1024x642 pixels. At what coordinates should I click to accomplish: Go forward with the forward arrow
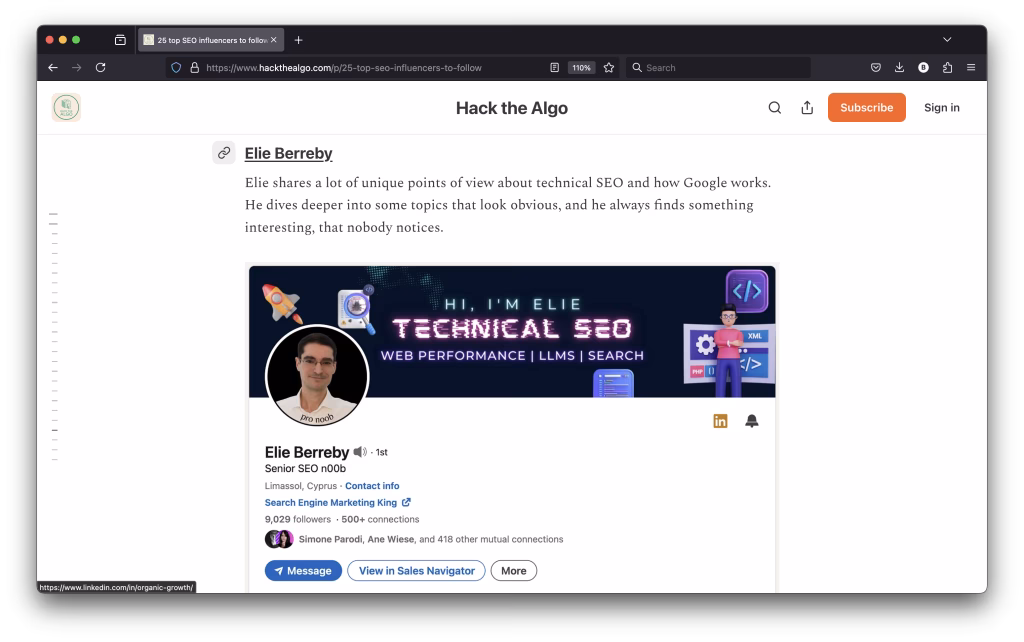[76, 67]
